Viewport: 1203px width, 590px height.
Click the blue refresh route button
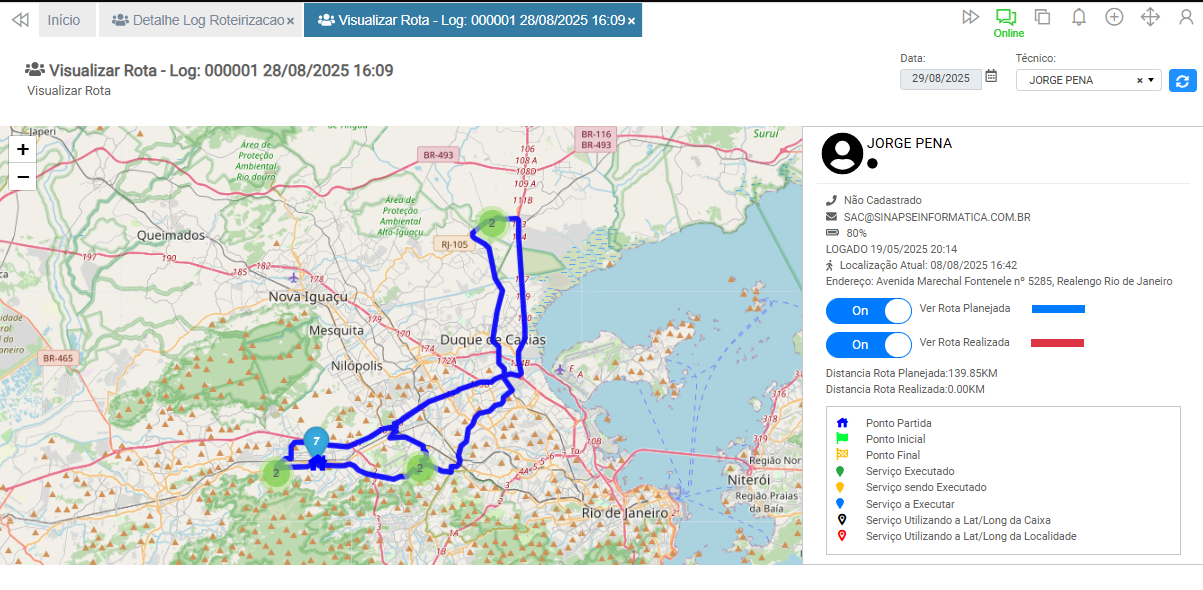(1183, 80)
